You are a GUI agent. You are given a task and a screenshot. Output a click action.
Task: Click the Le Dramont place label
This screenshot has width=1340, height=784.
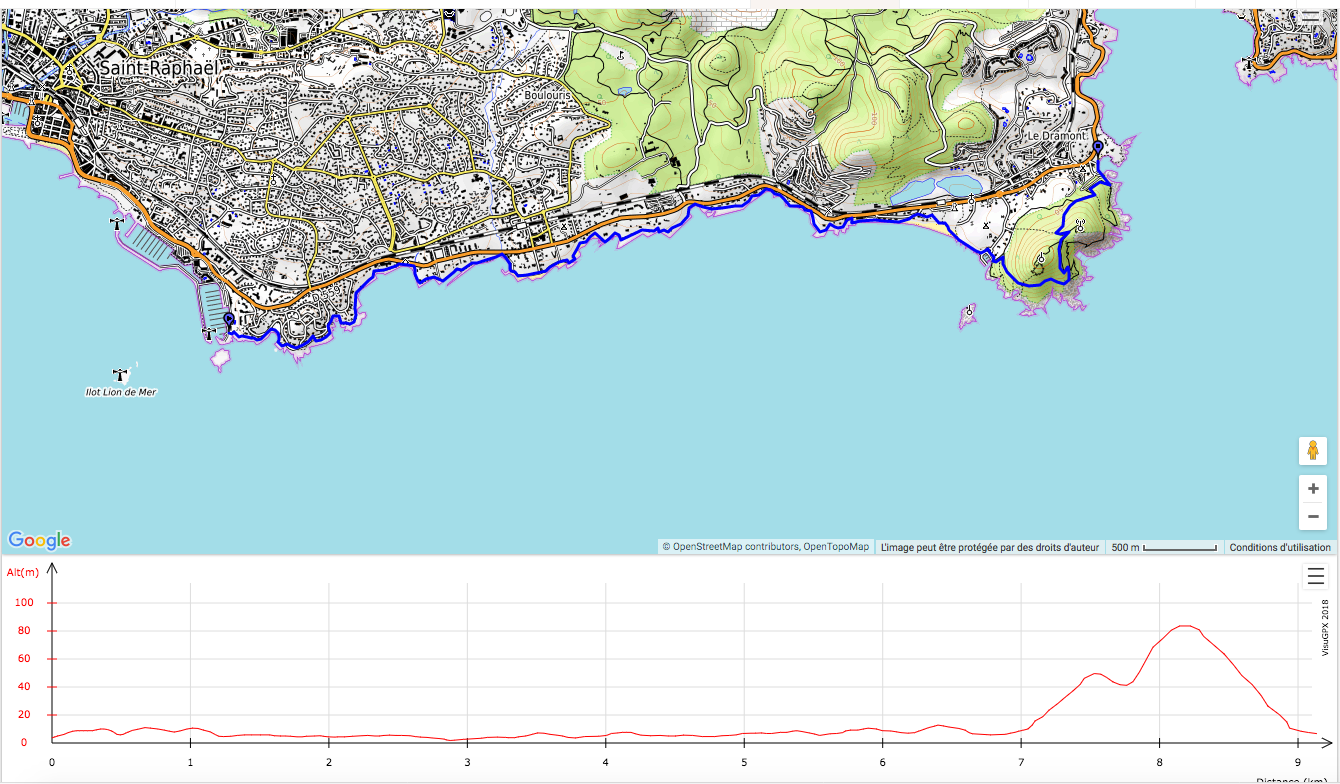pyautogui.click(x=1057, y=135)
